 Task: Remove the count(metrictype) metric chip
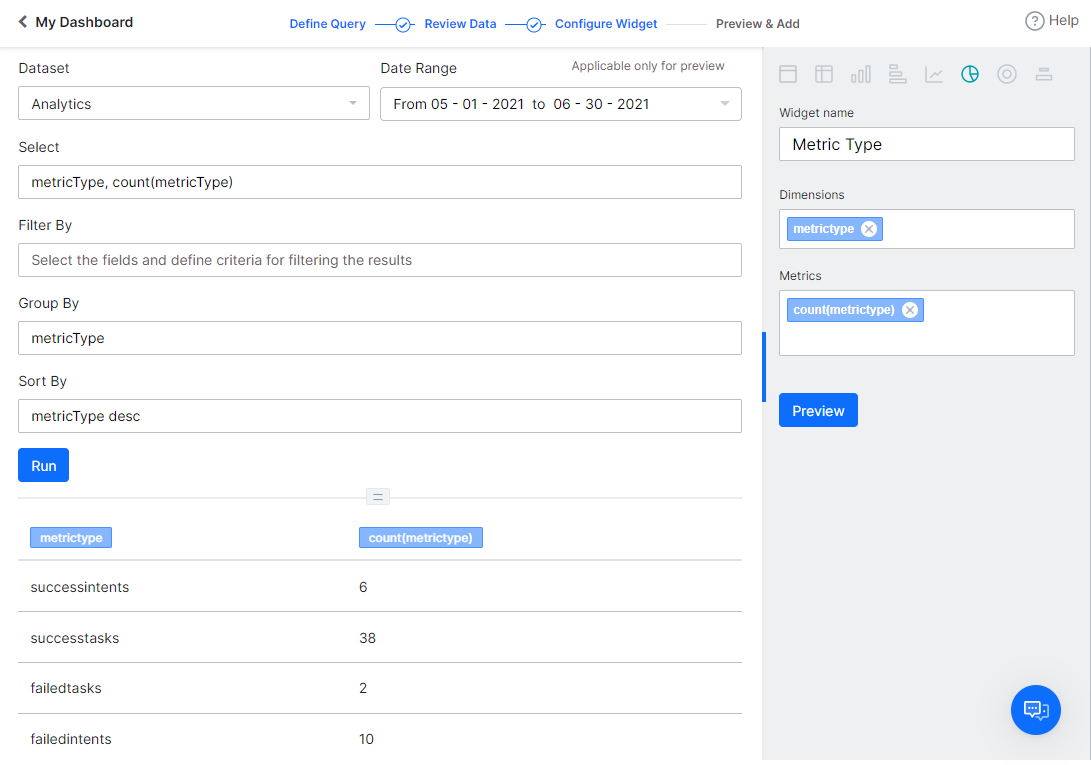tap(909, 309)
